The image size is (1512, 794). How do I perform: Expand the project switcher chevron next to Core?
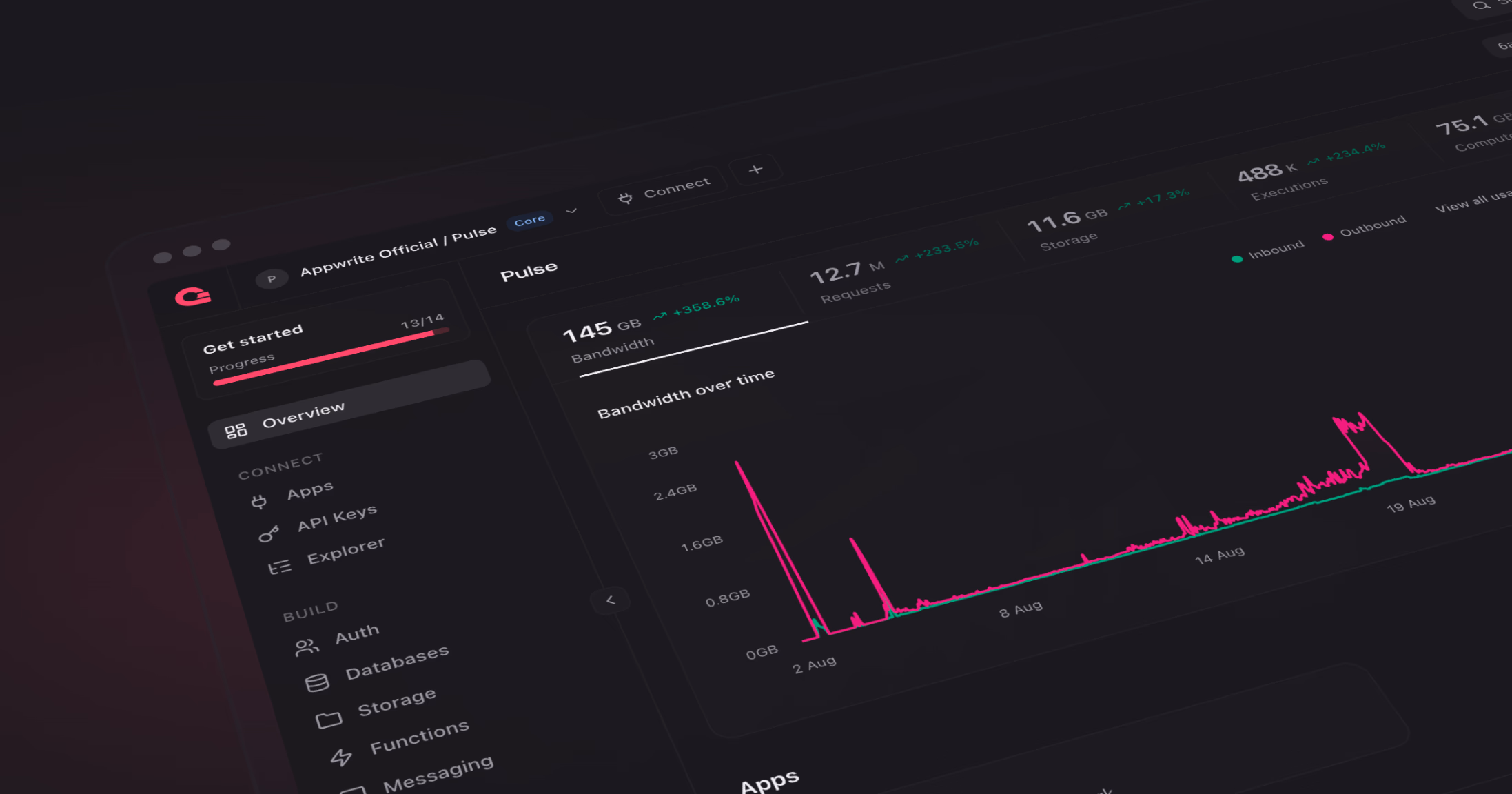[571, 210]
